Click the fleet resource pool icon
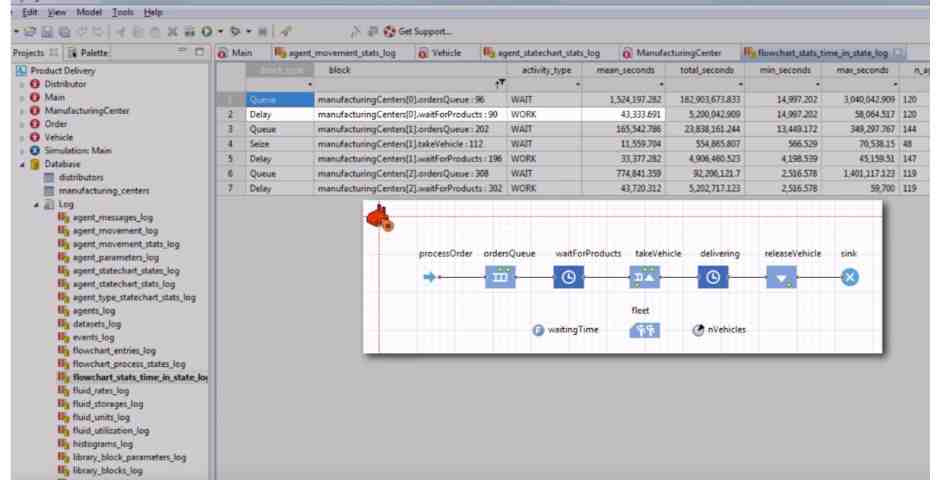Image resolution: width=940 pixels, height=480 pixels. 642,328
